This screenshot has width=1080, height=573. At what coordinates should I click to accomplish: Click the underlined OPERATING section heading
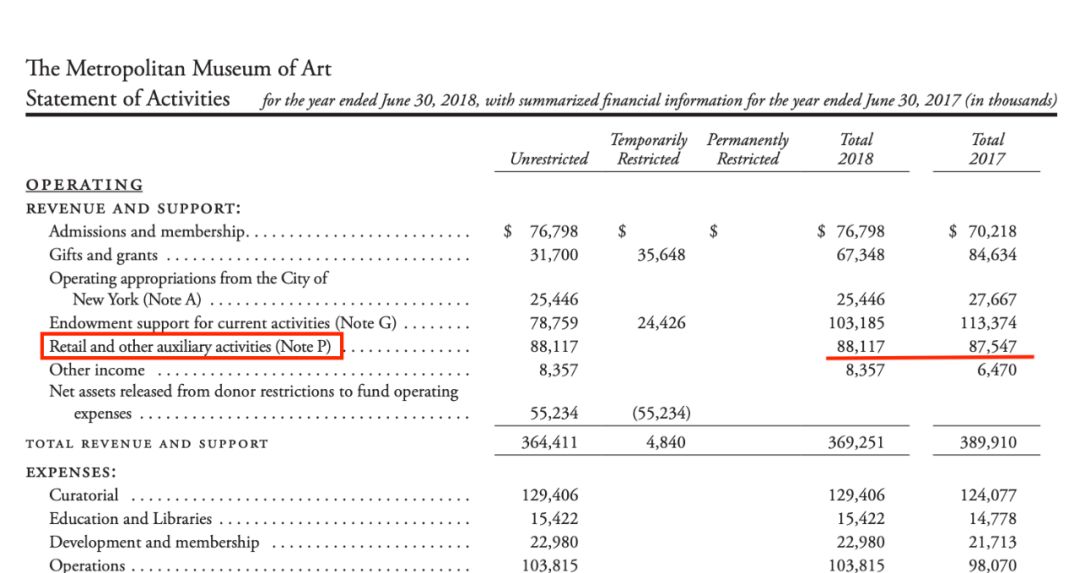pos(84,185)
